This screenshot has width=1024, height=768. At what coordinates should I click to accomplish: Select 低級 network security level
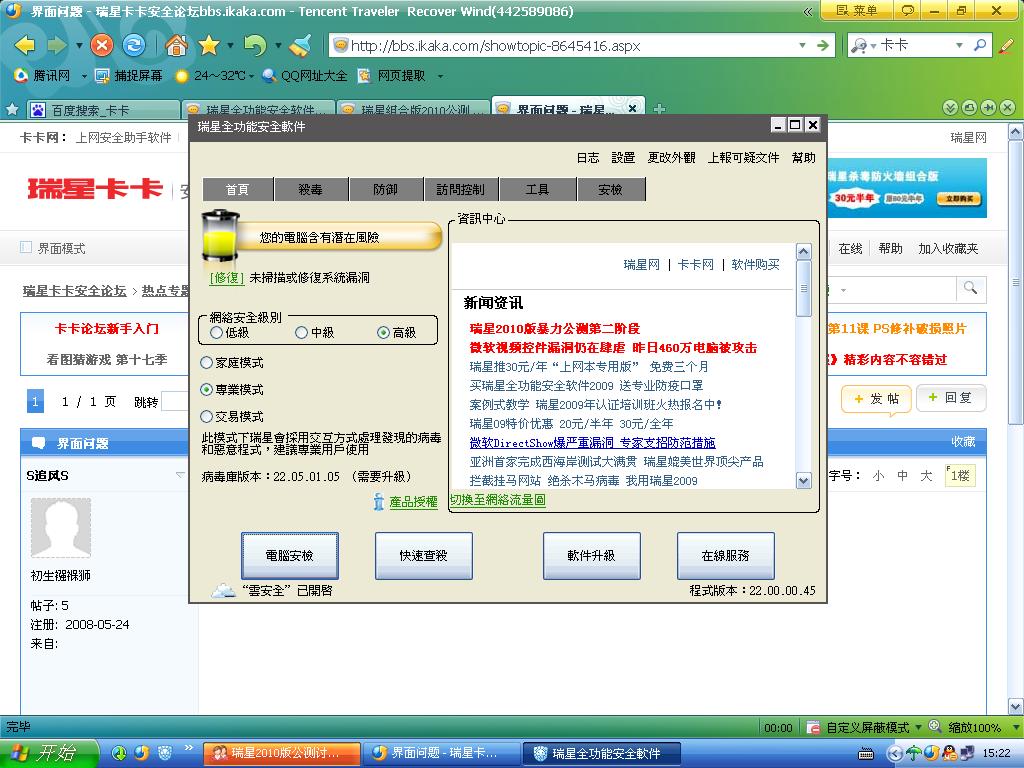(217, 332)
